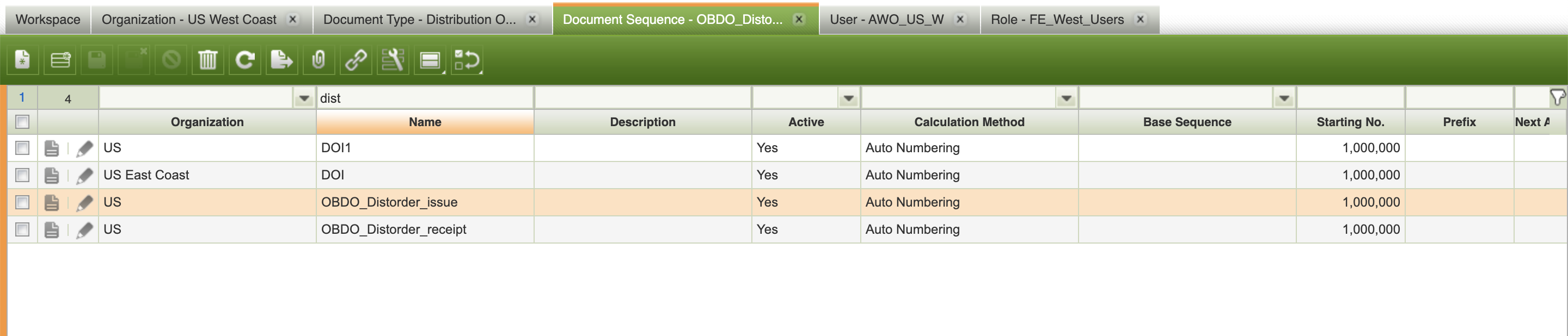Tick the checkbox for the DOI1 row
Screen dimensions: 1568x336
pos(22,148)
